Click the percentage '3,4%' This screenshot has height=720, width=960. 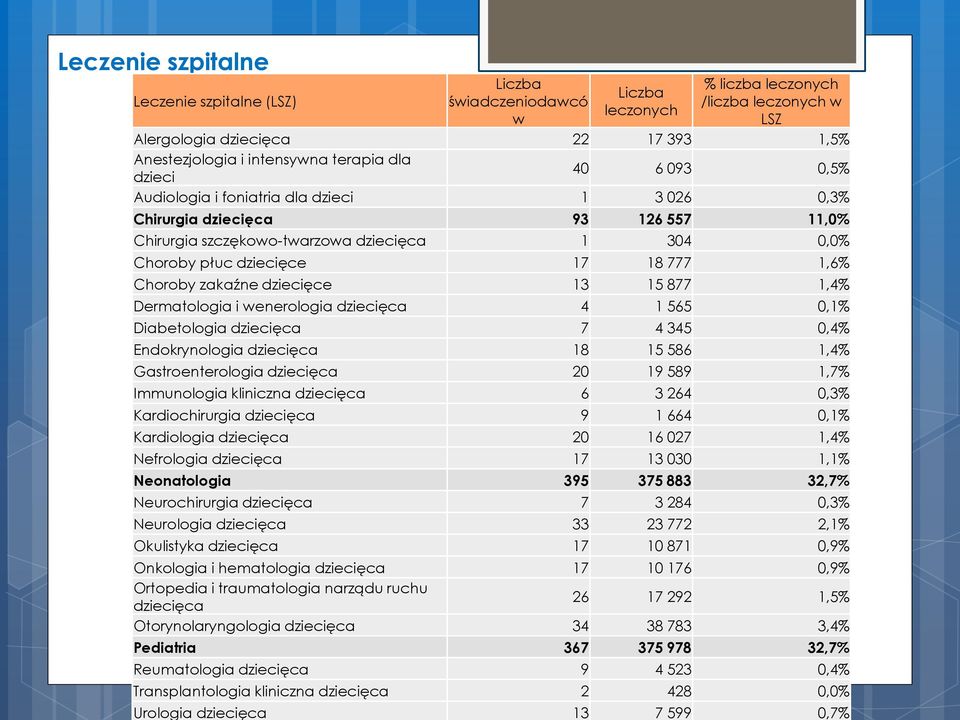coord(833,626)
